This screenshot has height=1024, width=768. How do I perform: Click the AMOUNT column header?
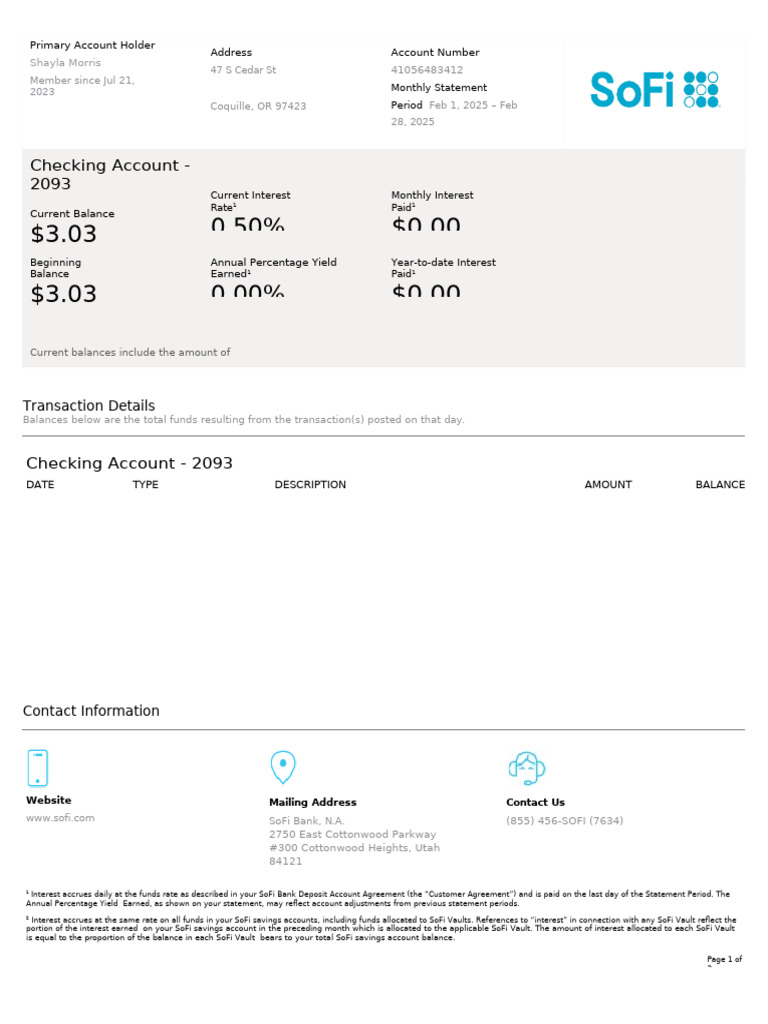pos(608,485)
